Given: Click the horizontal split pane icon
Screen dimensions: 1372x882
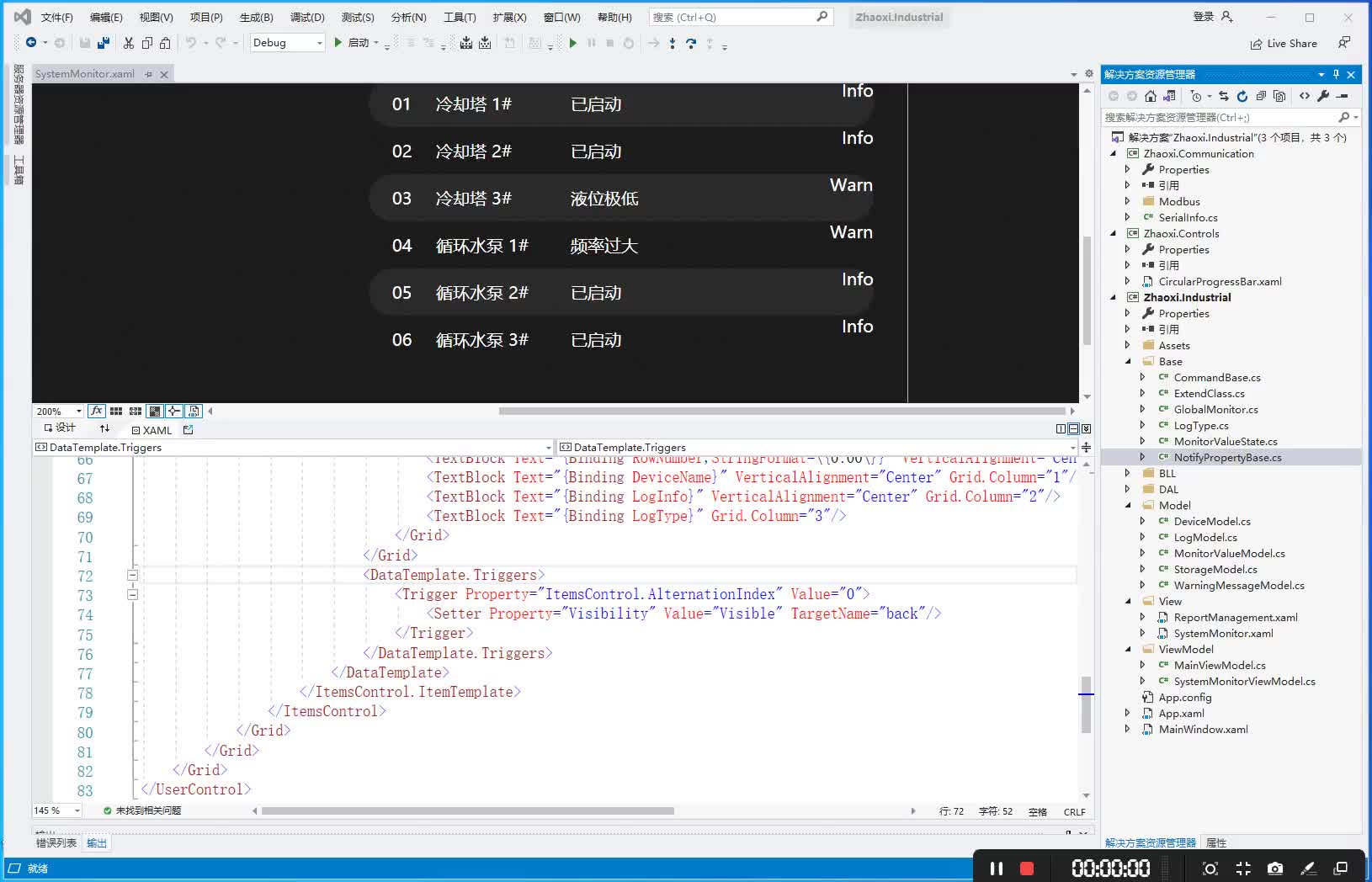Looking at the screenshot, I should 1073,429.
